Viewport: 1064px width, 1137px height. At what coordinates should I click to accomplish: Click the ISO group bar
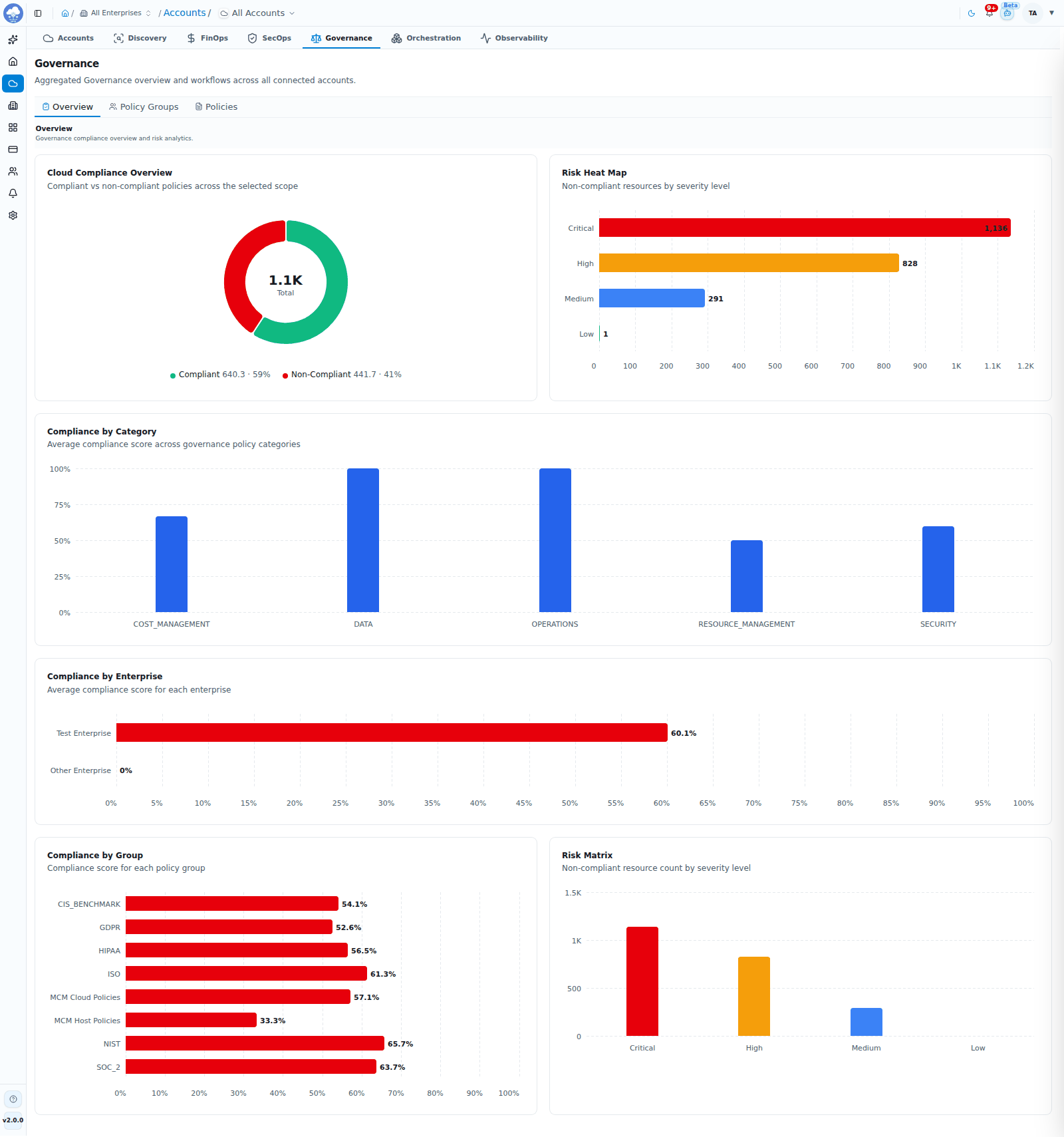pos(246,973)
